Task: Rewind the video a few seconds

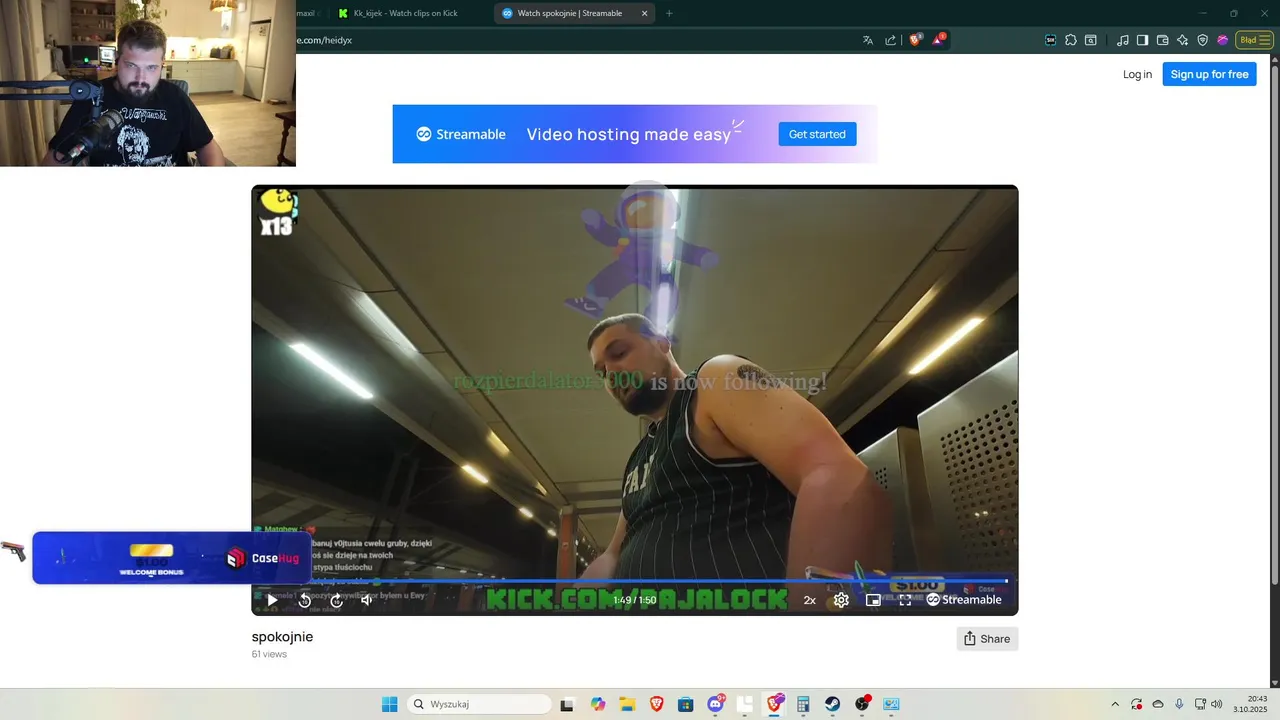Action: pos(305,600)
